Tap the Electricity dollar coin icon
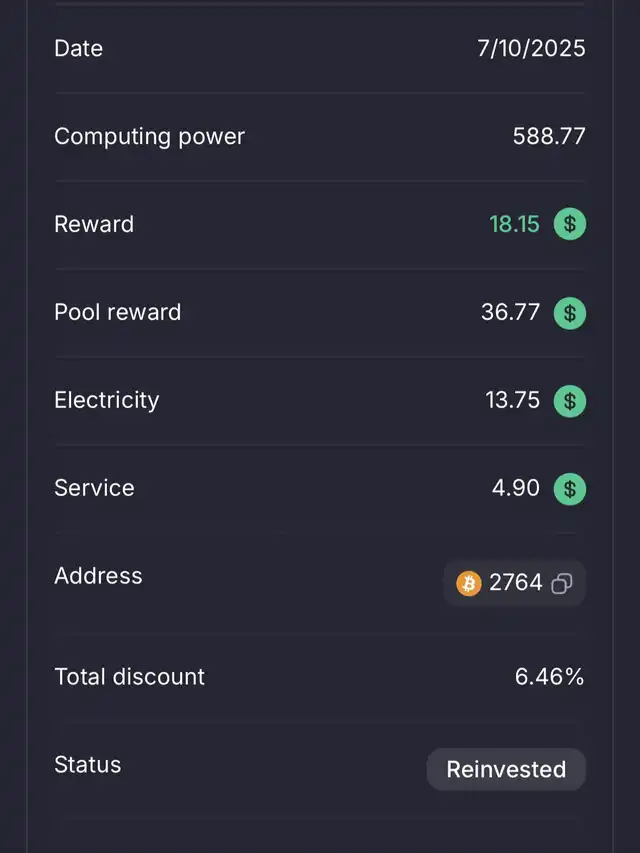Screen dimensions: 640x853 click(x=570, y=401)
